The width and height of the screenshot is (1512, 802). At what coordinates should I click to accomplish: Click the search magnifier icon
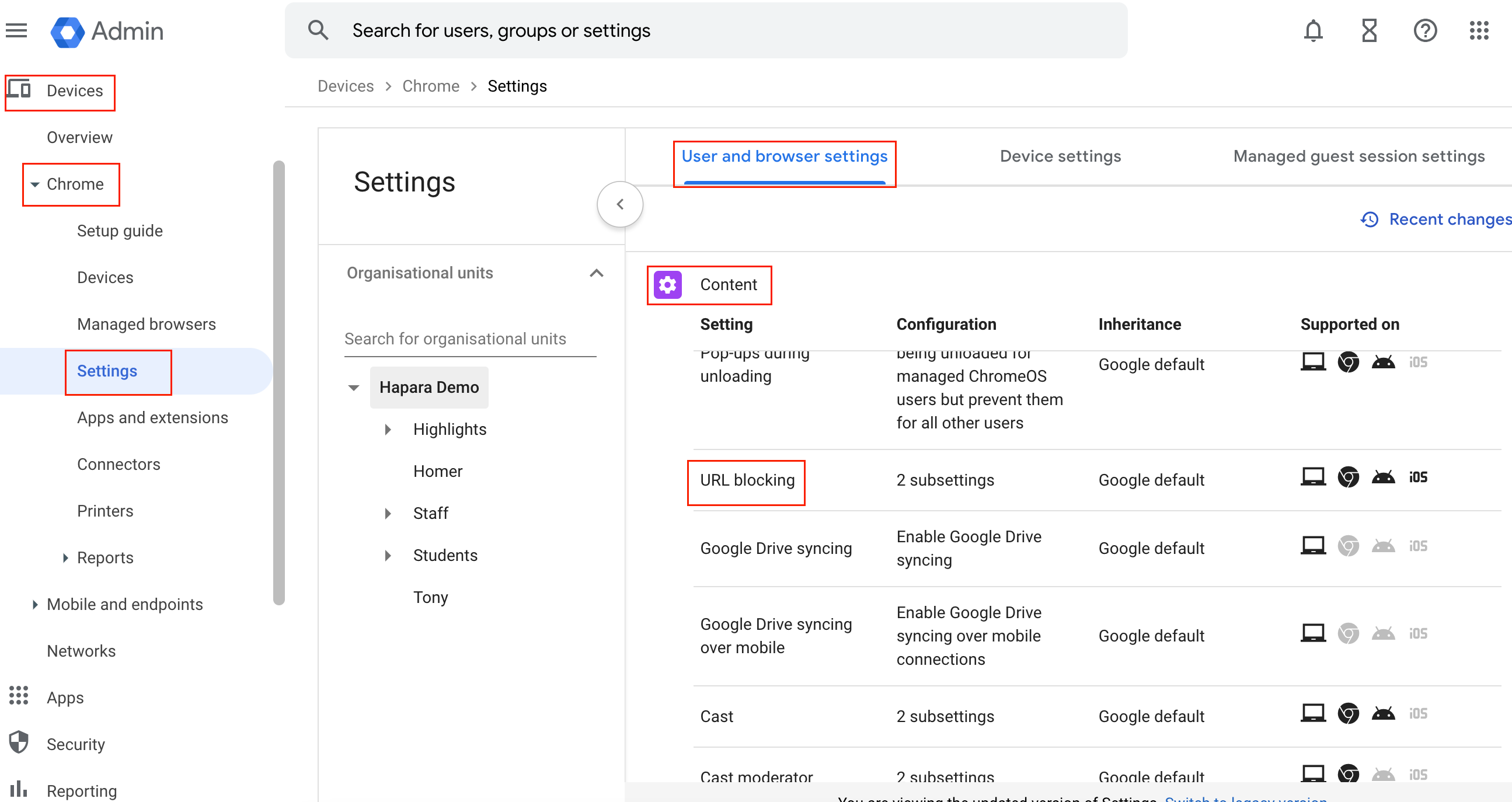318,30
